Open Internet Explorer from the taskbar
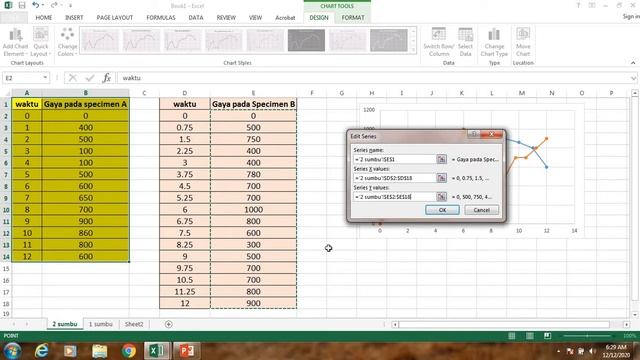 pyautogui.click(x=41, y=351)
